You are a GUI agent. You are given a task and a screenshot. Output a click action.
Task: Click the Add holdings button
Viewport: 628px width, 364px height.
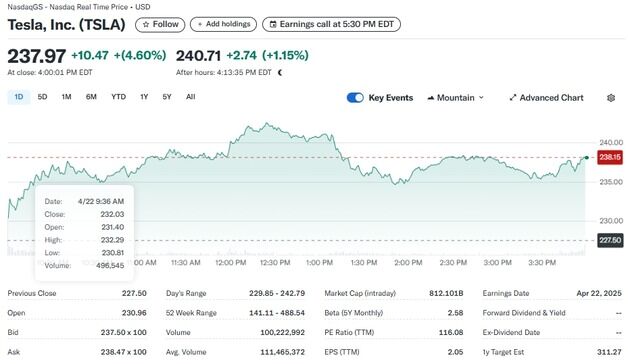click(223, 24)
